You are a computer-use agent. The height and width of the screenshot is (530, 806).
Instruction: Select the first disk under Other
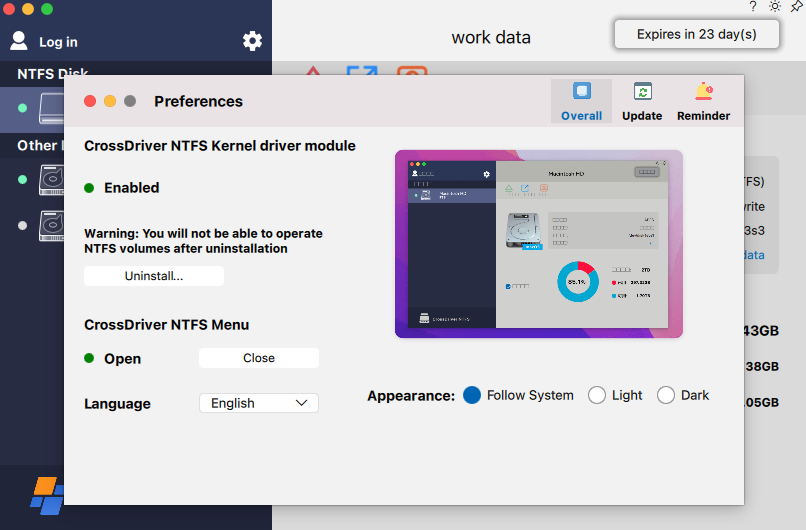52,180
